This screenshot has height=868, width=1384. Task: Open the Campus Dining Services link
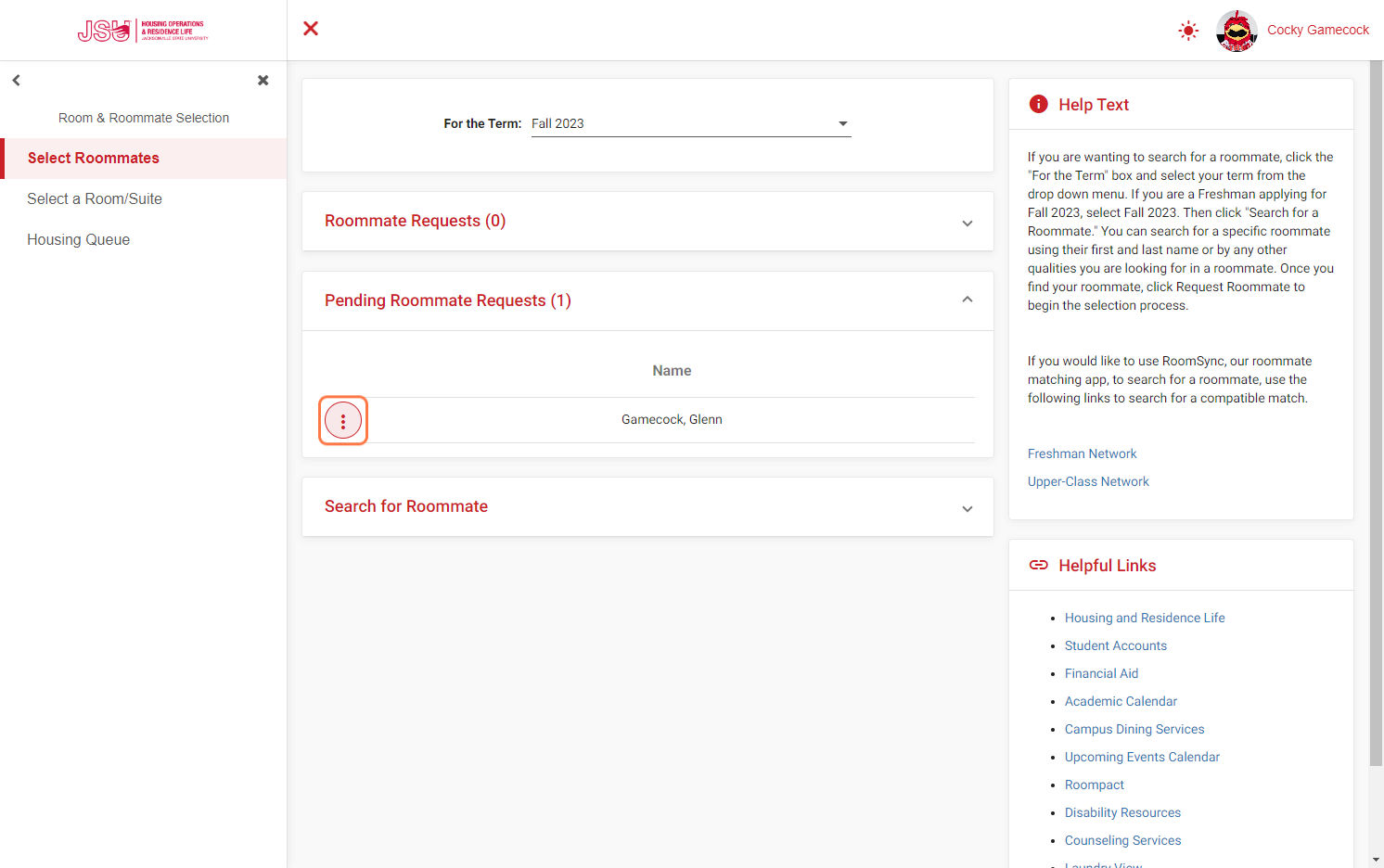(x=1134, y=730)
